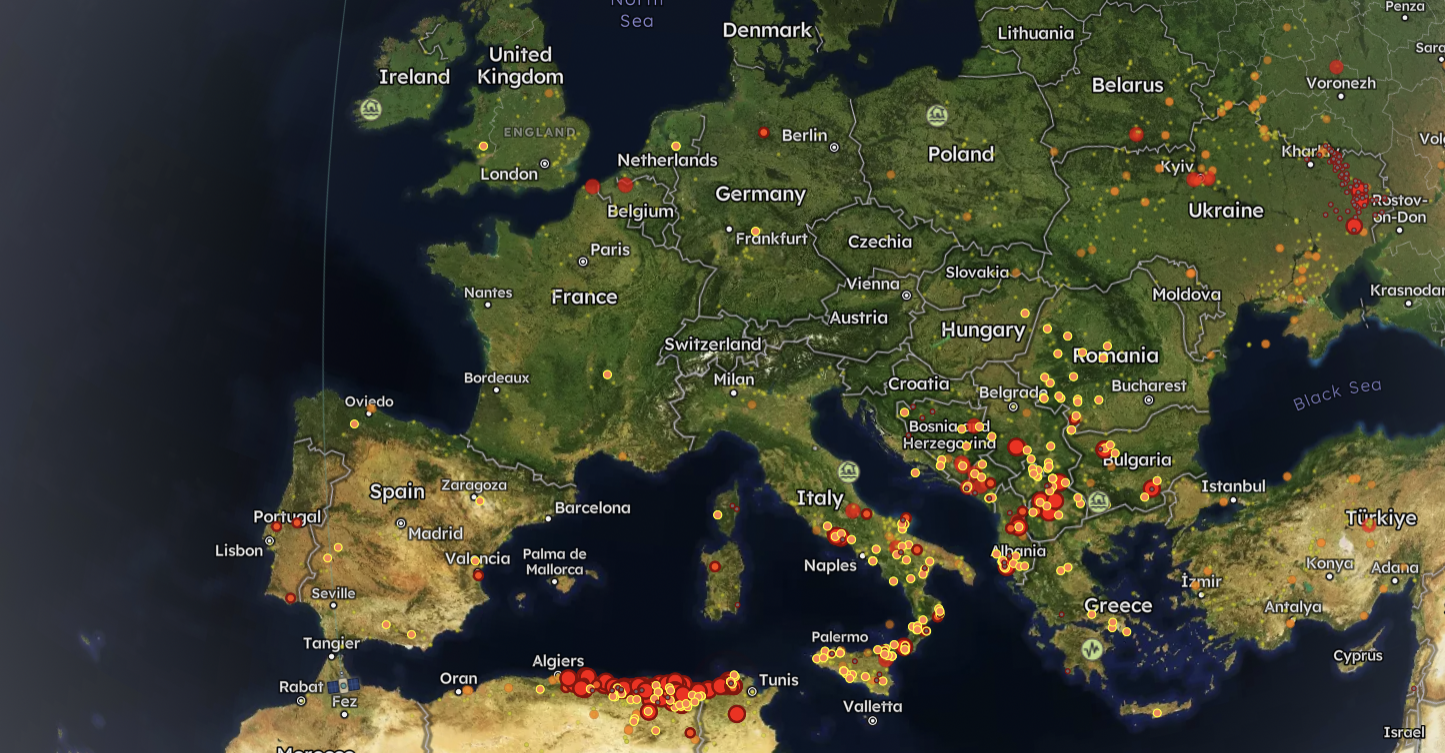Select the Madrid city dot

pos(400,523)
